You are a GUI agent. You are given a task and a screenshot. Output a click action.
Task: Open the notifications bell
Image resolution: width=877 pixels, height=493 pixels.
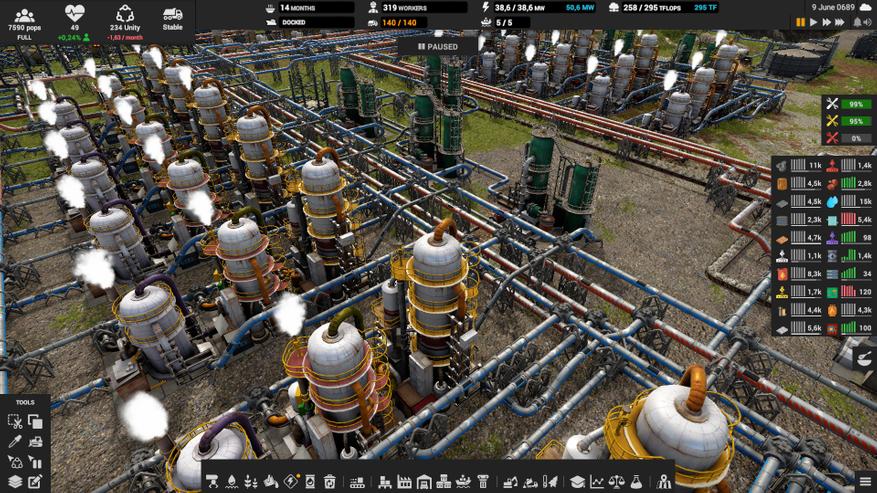856,22
